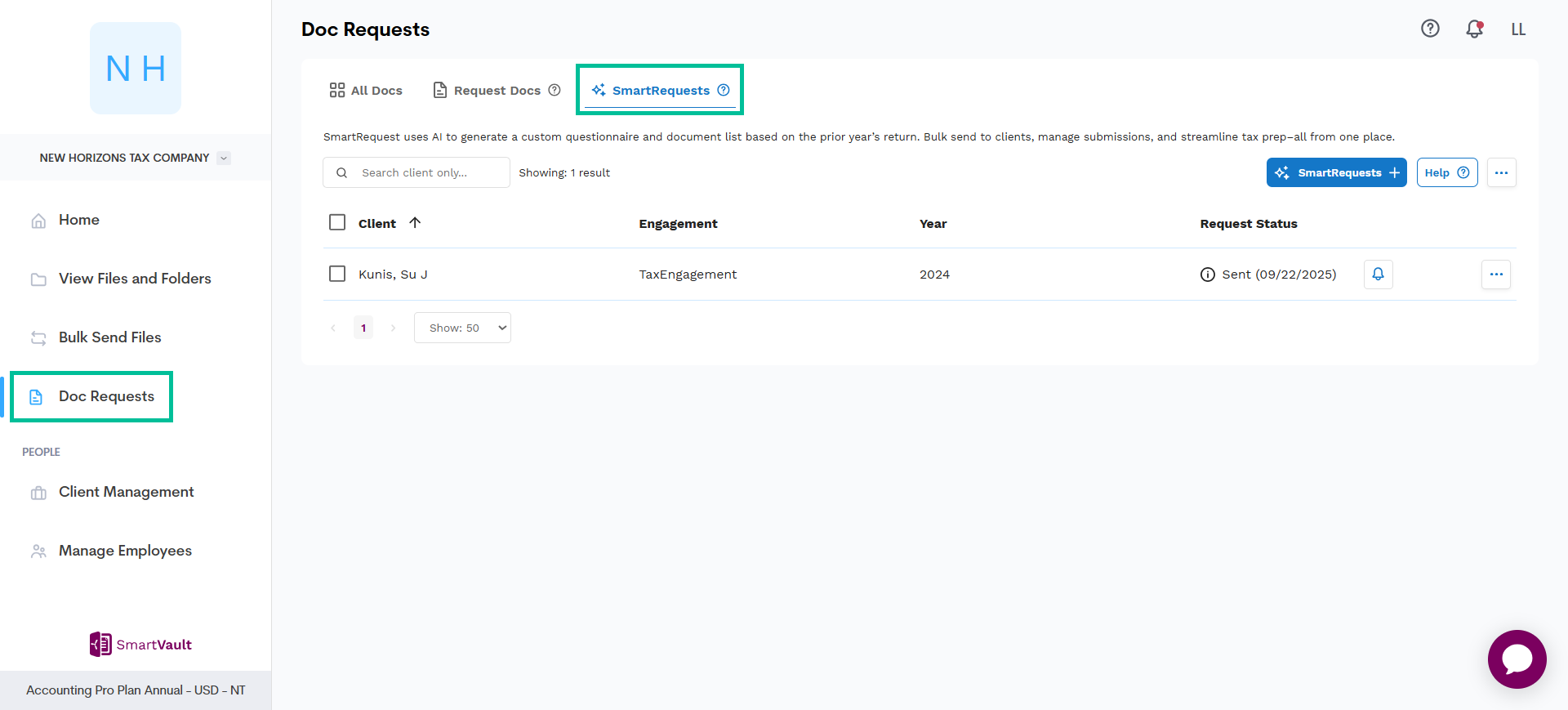
Task: Open the help question mark icon in header
Action: 1430,29
